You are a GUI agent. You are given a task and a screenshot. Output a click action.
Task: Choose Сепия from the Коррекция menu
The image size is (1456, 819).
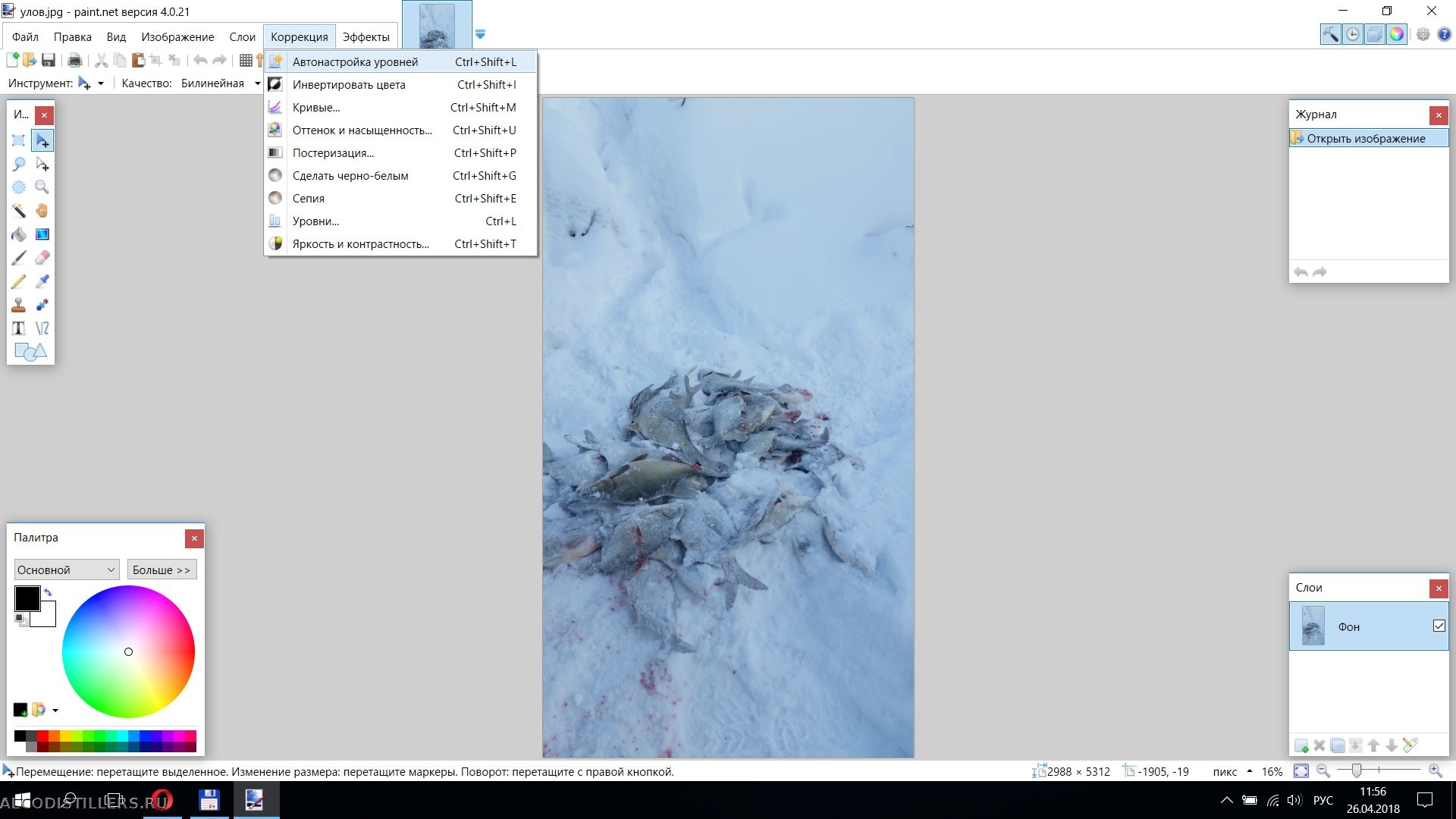pyautogui.click(x=309, y=199)
